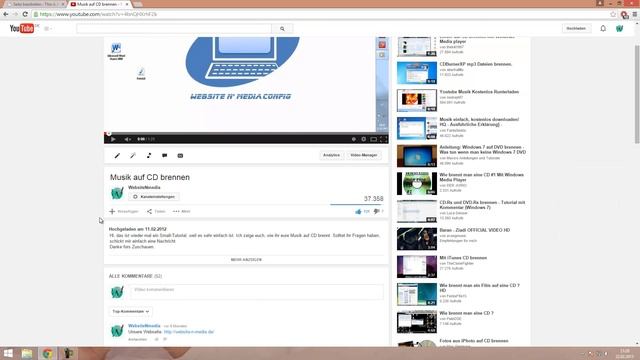Open Kanaleinstellungen channel settings
Screen dimensions: 640x360
pos(154,197)
